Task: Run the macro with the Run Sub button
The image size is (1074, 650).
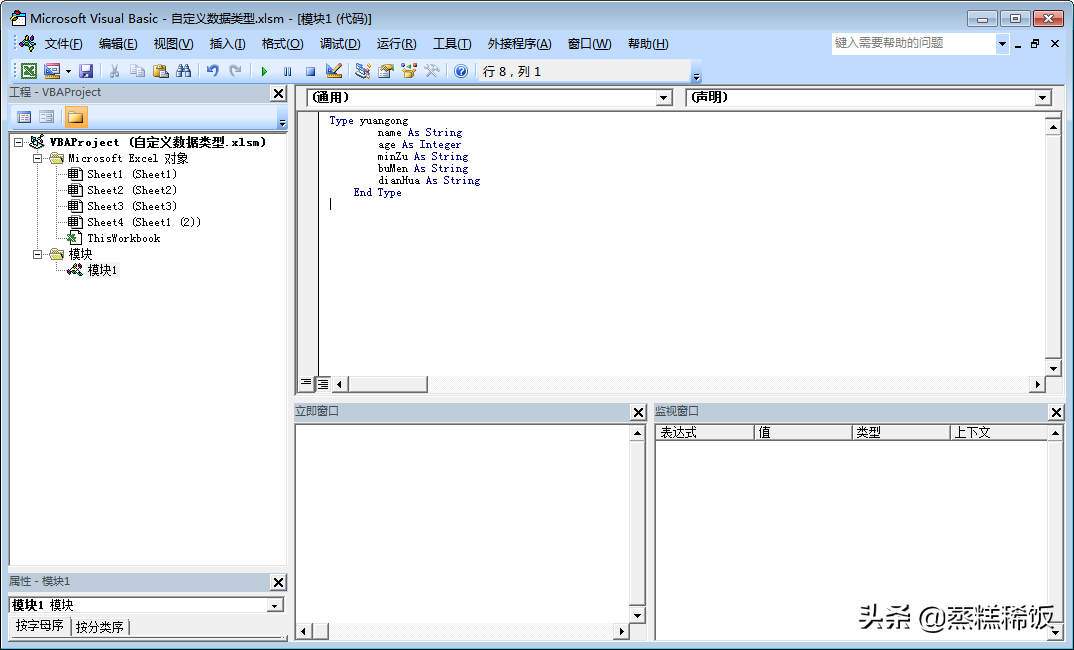Action: (263, 70)
